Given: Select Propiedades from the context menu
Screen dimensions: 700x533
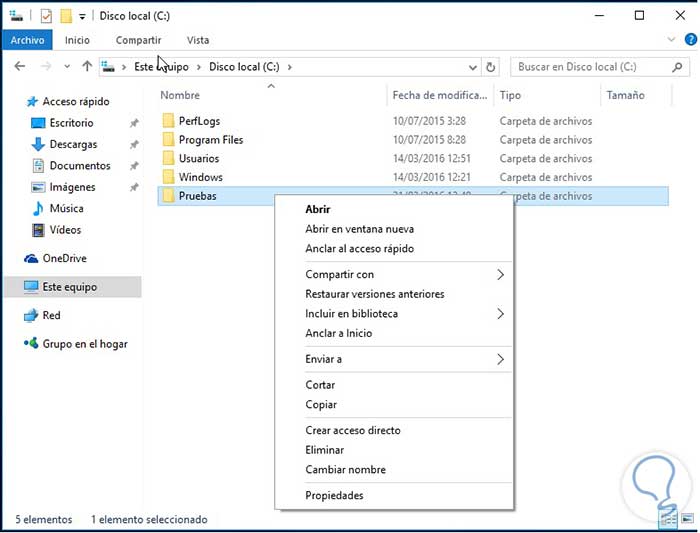Looking at the screenshot, I should (334, 496).
